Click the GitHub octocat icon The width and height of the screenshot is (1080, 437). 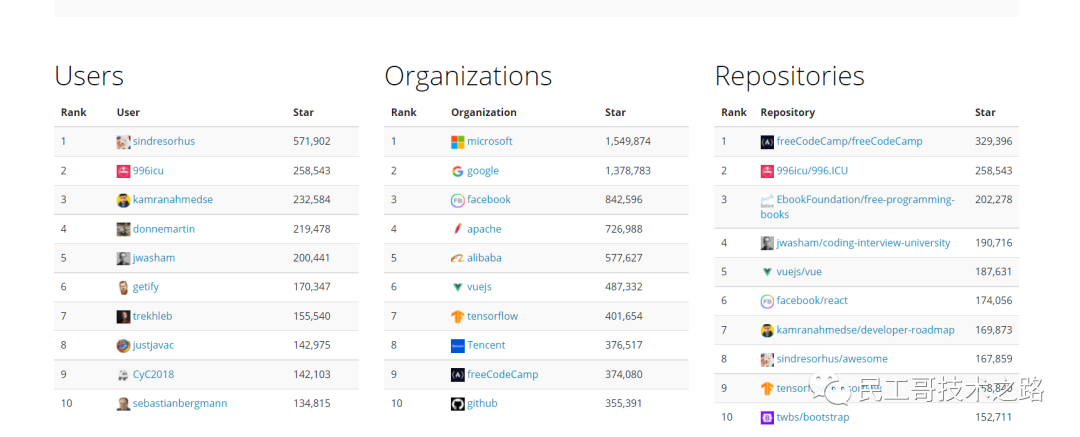458,403
